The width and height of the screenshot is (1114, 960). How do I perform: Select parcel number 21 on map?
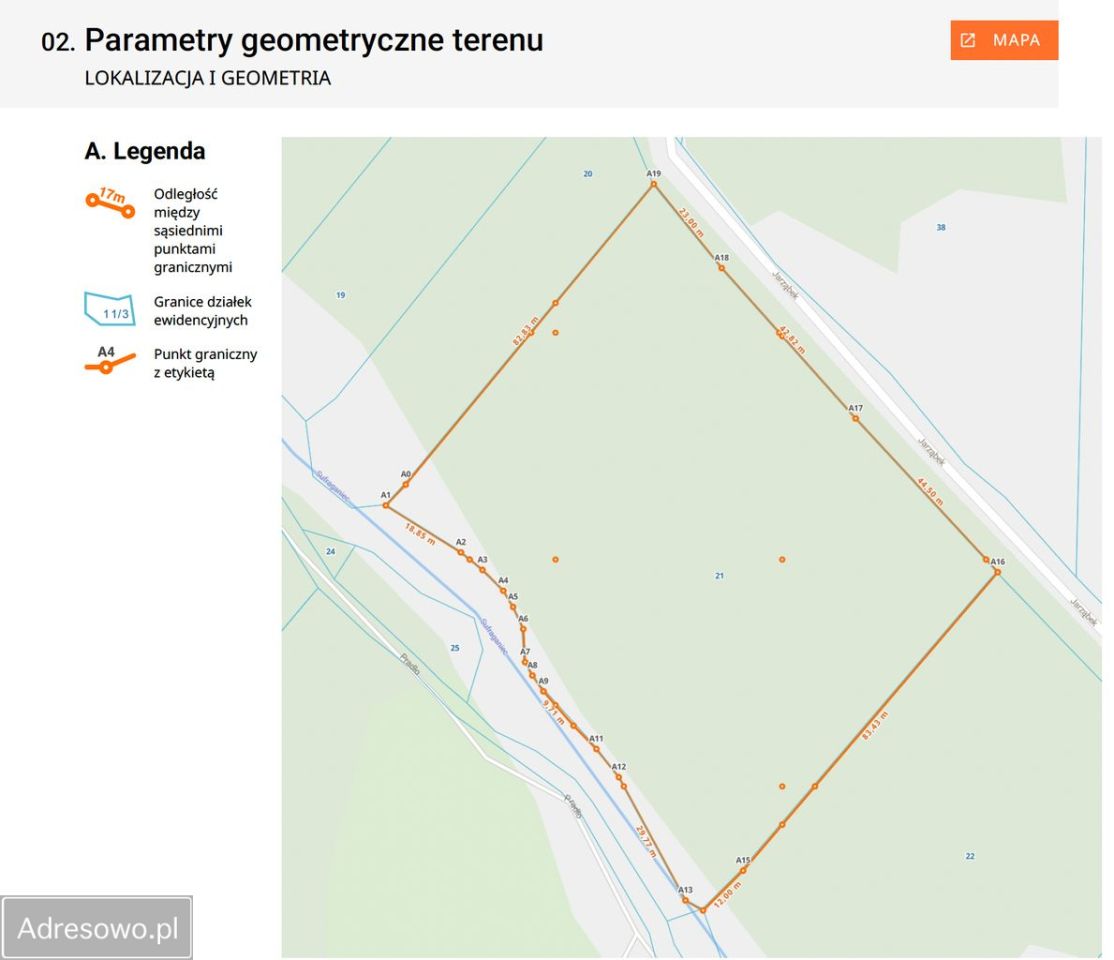[720, 576]
